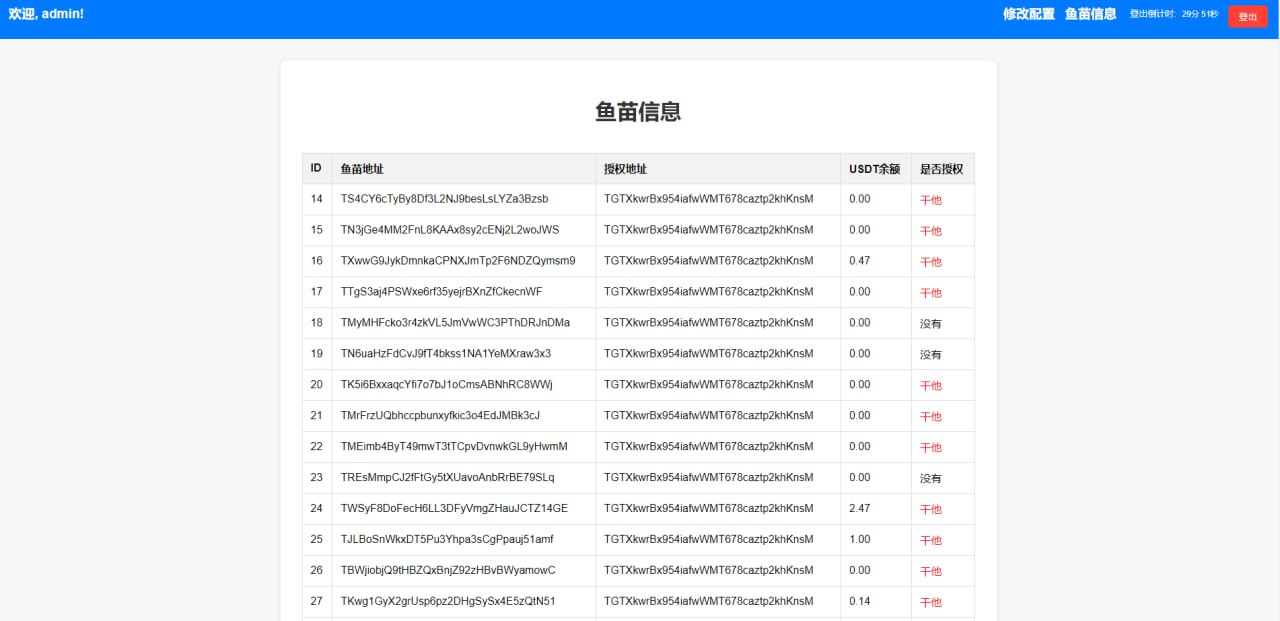The height and width of the screenshot is (621, 1280).
Task: Select the 是否授权 column header
Action: (941, 168)
